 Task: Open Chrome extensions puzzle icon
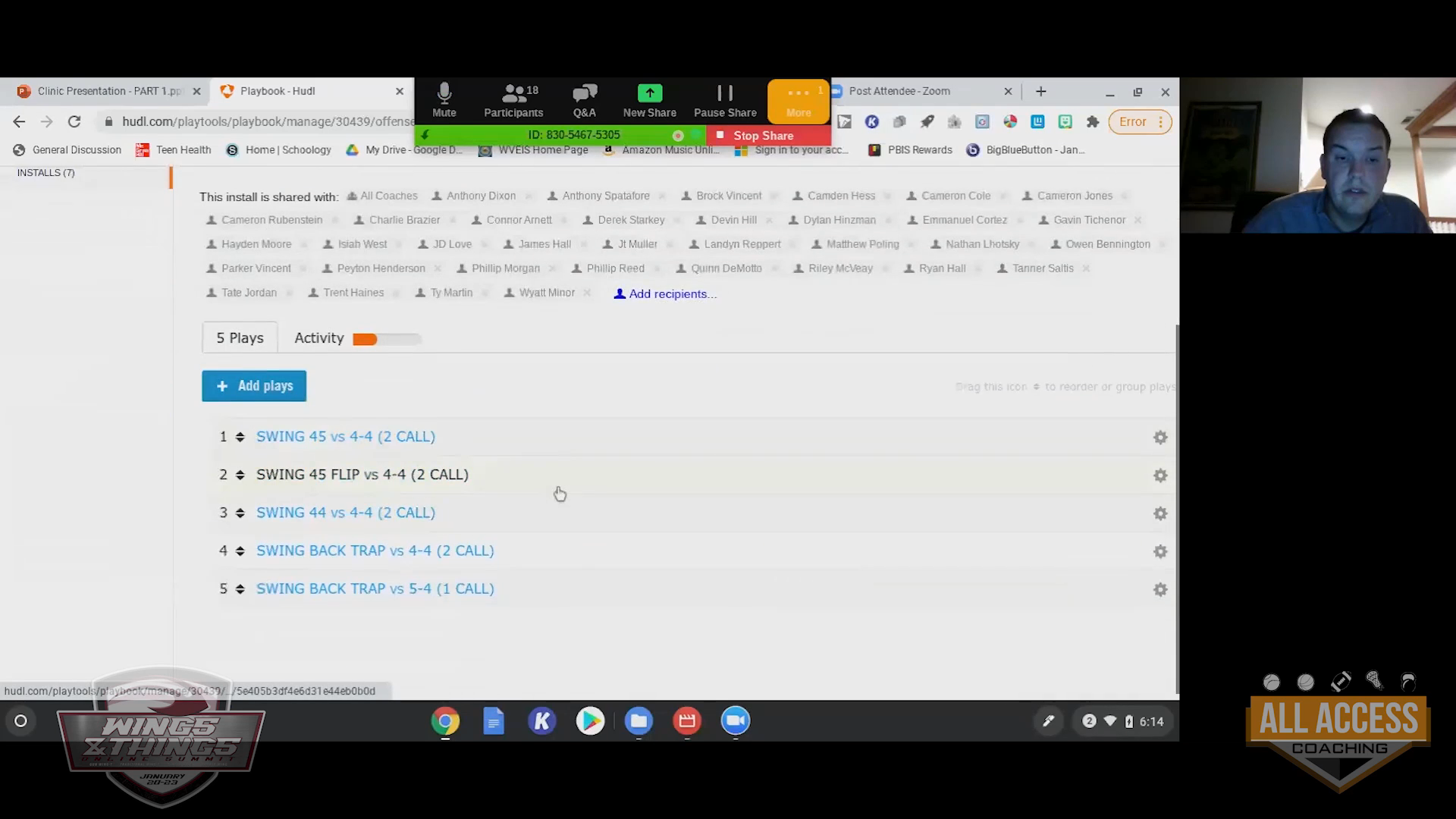point(1092,122)
